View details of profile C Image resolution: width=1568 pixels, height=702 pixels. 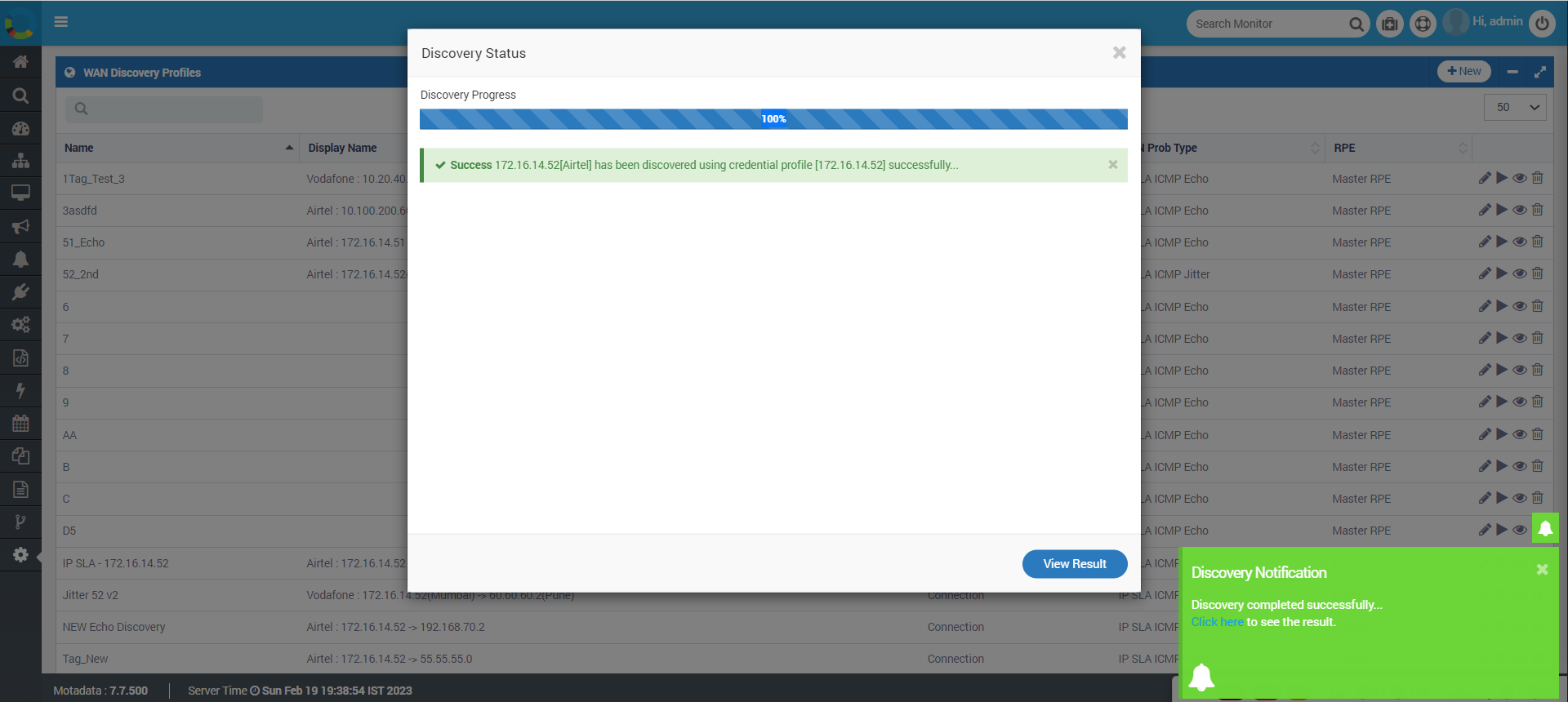[x=1520, y=498]
